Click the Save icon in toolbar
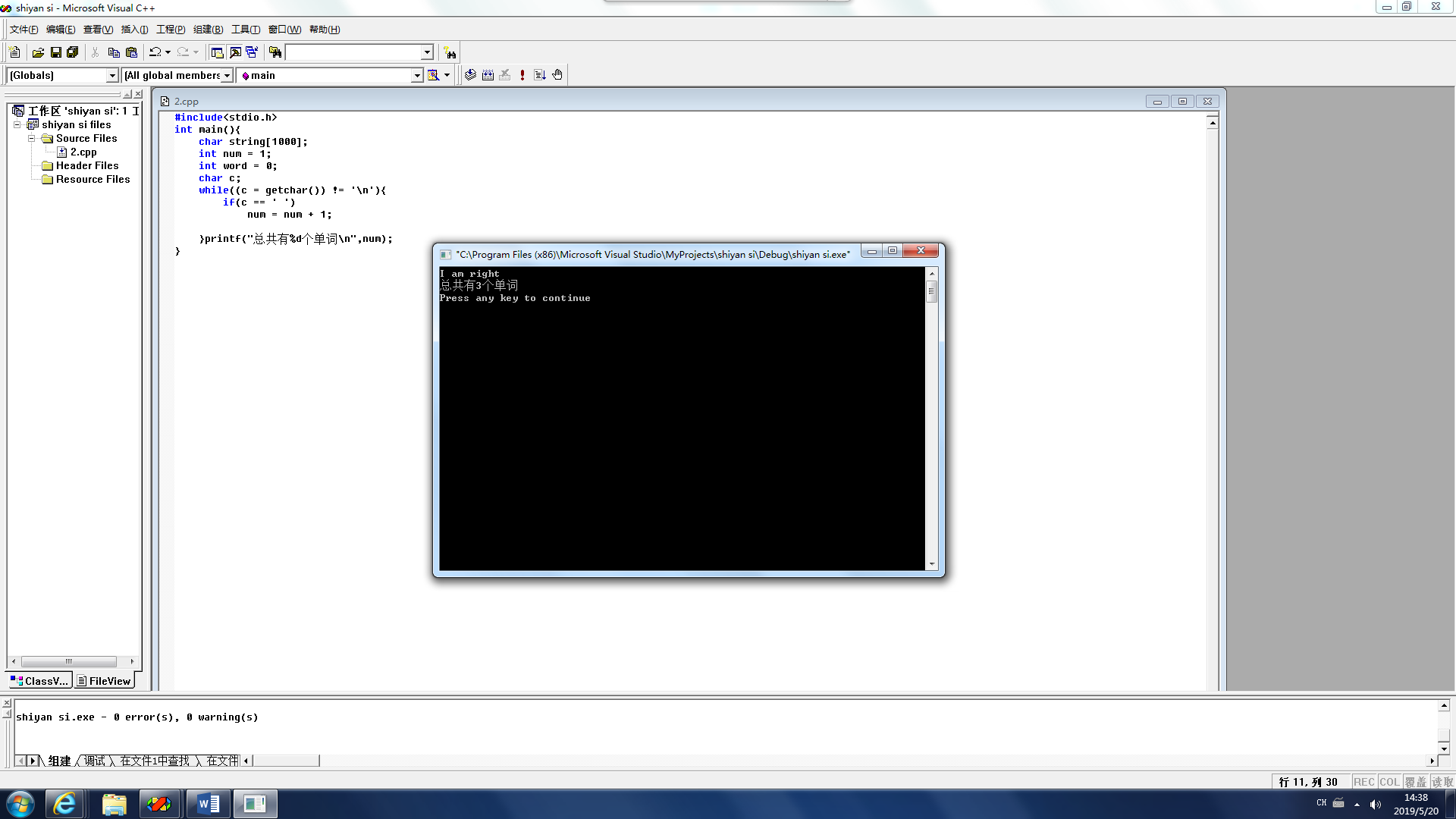The width and height of the screenshot is (1456, 819). 55,52
